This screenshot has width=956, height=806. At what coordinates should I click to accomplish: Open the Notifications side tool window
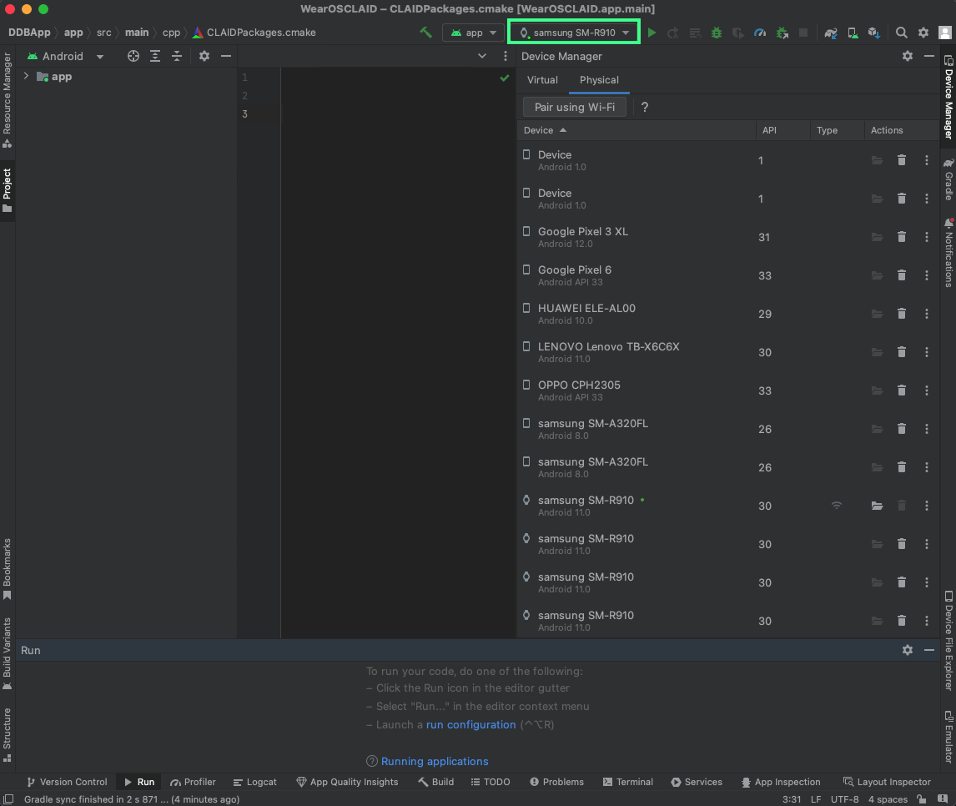(949, 252)
